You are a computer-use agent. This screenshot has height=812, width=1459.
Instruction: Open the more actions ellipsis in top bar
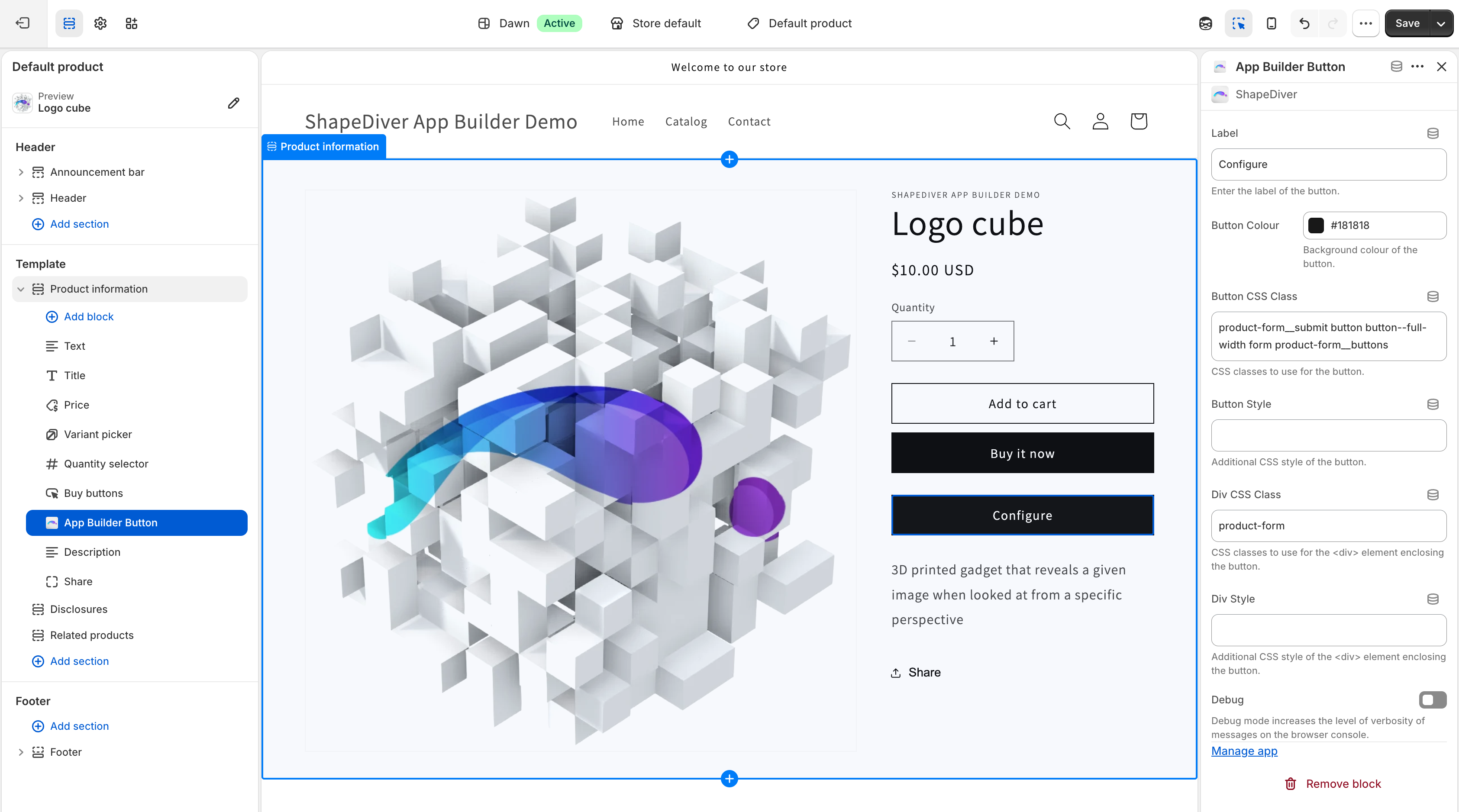point(1365,23)
